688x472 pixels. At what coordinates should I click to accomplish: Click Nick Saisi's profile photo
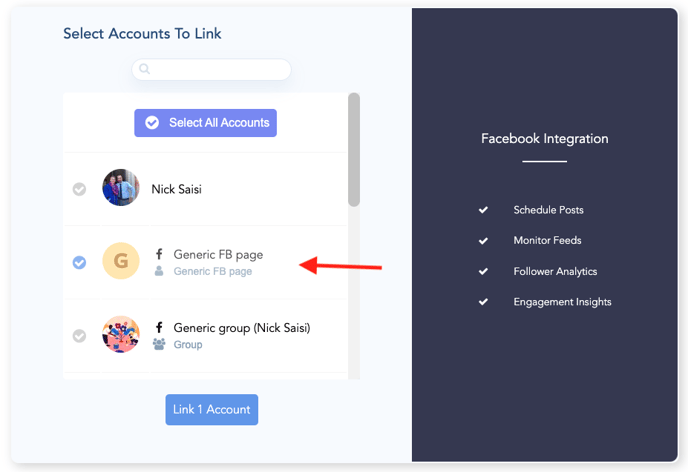(x=121, y=188)
